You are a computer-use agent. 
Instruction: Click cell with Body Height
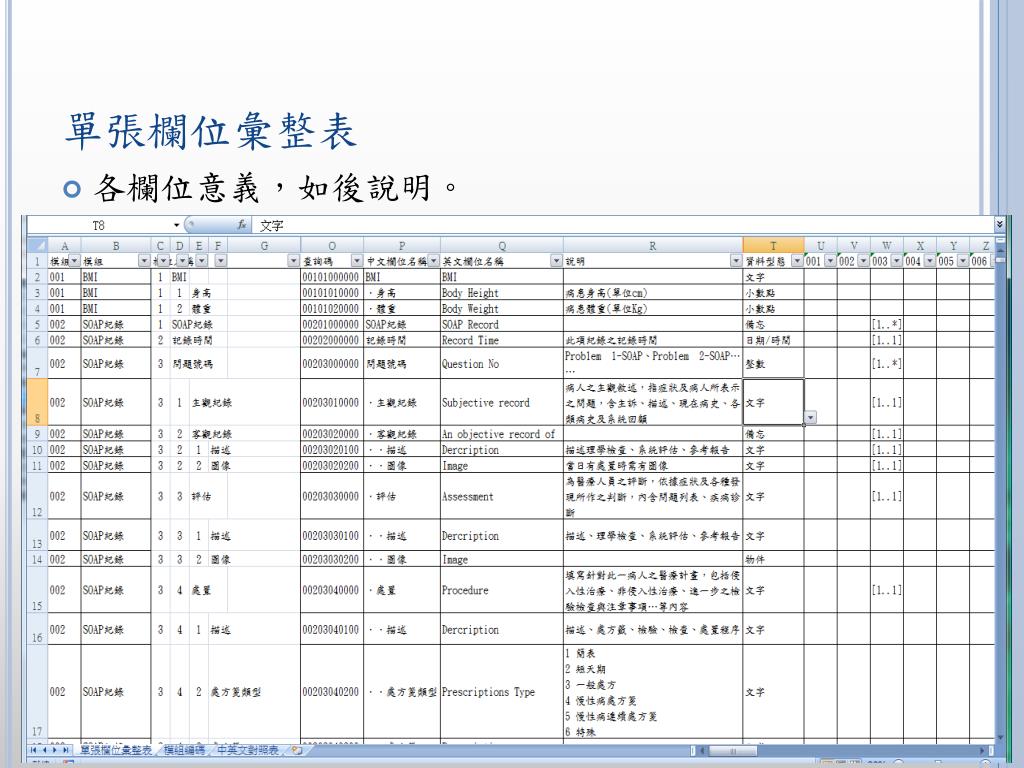502,293
